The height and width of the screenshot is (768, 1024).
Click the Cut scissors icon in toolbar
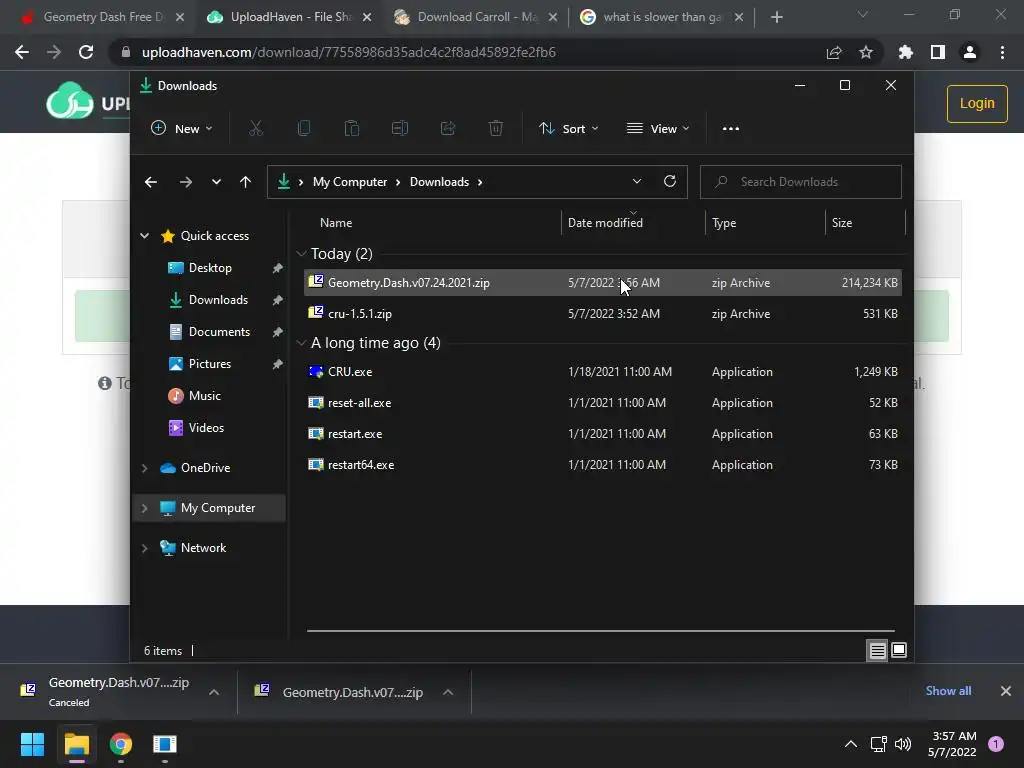click(x=256, y=129)
